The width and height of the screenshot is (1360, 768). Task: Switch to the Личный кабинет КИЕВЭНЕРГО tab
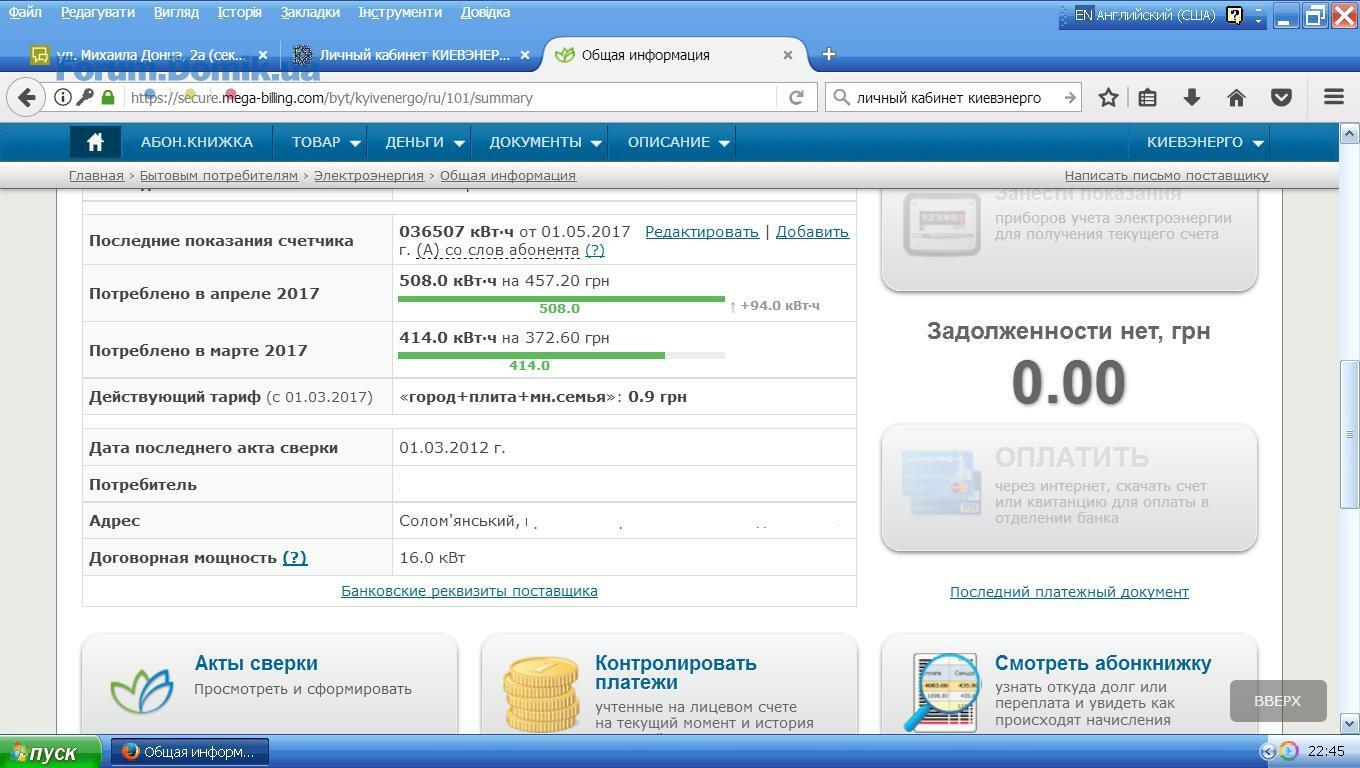tap(413, 55)
